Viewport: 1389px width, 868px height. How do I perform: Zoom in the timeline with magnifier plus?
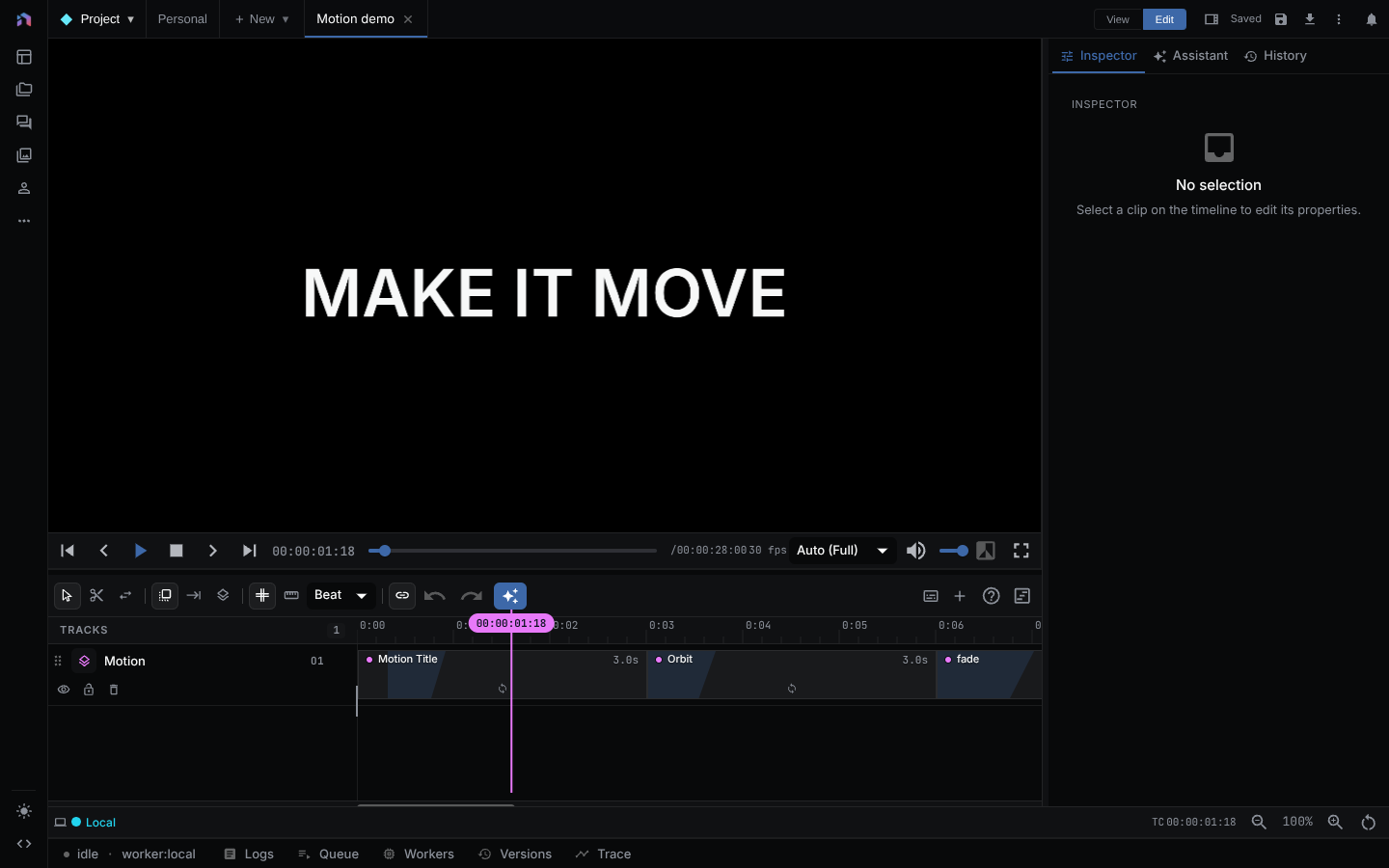pyautogui.click(x=1335, y=823)
